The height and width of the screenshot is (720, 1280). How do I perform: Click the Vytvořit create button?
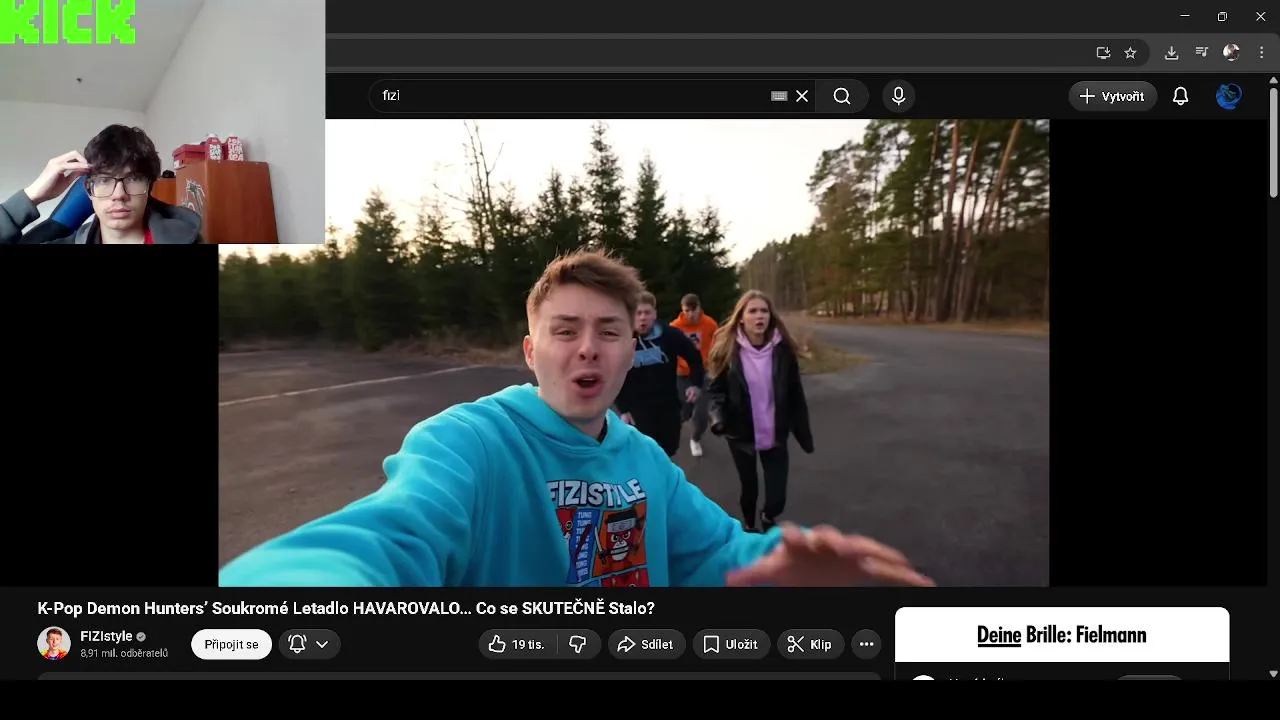[x=1112, y=96]
